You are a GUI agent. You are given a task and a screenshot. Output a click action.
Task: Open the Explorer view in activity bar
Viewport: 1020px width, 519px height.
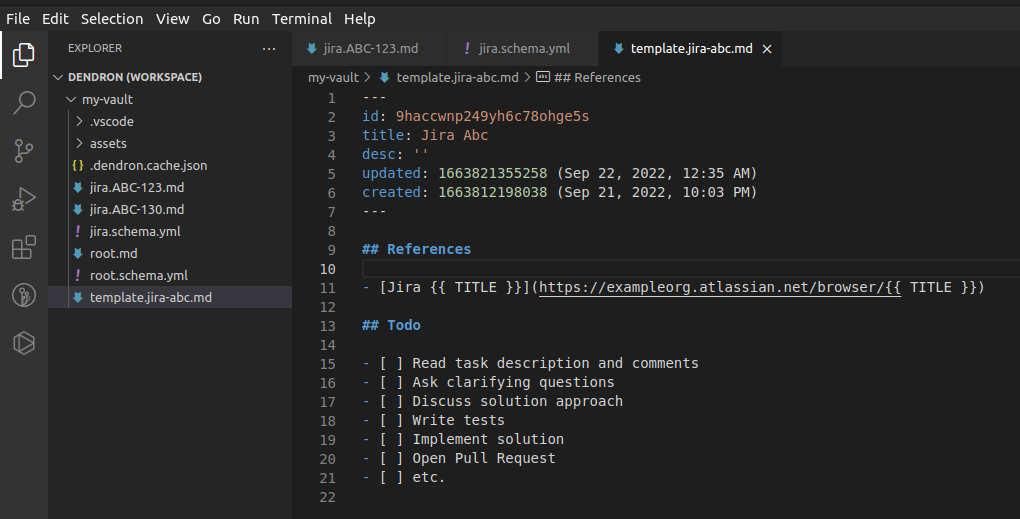click(23, 55)
